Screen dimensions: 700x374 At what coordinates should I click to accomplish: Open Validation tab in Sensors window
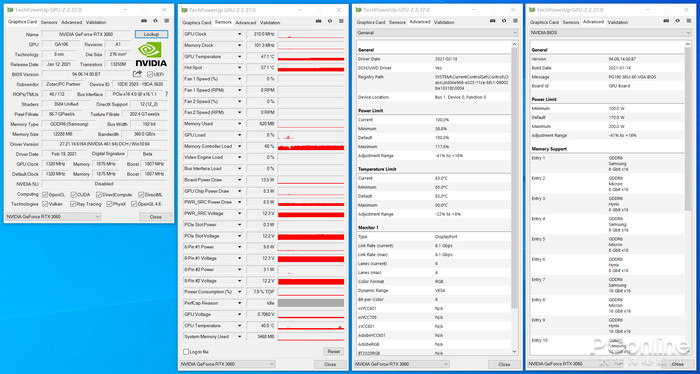pos(270,23)
